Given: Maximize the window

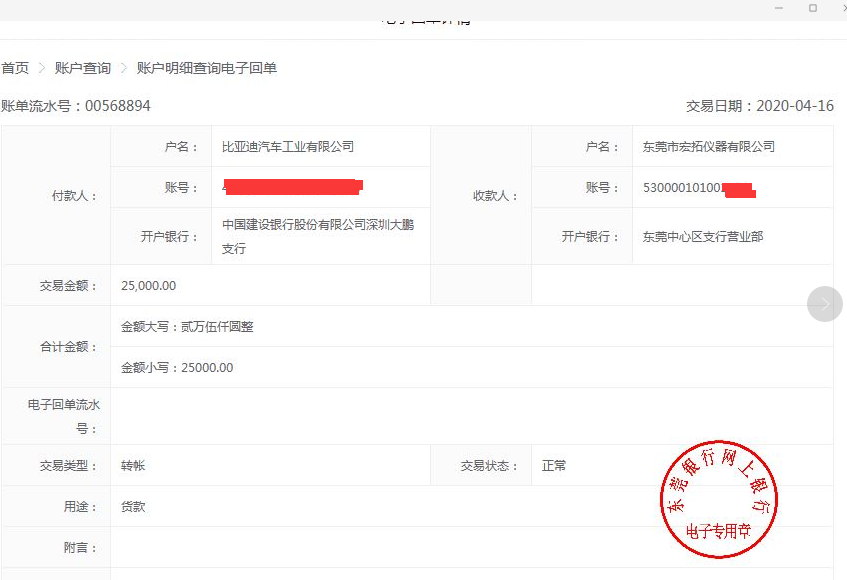Looking at the screenshot, I should [x=812, y=8].
